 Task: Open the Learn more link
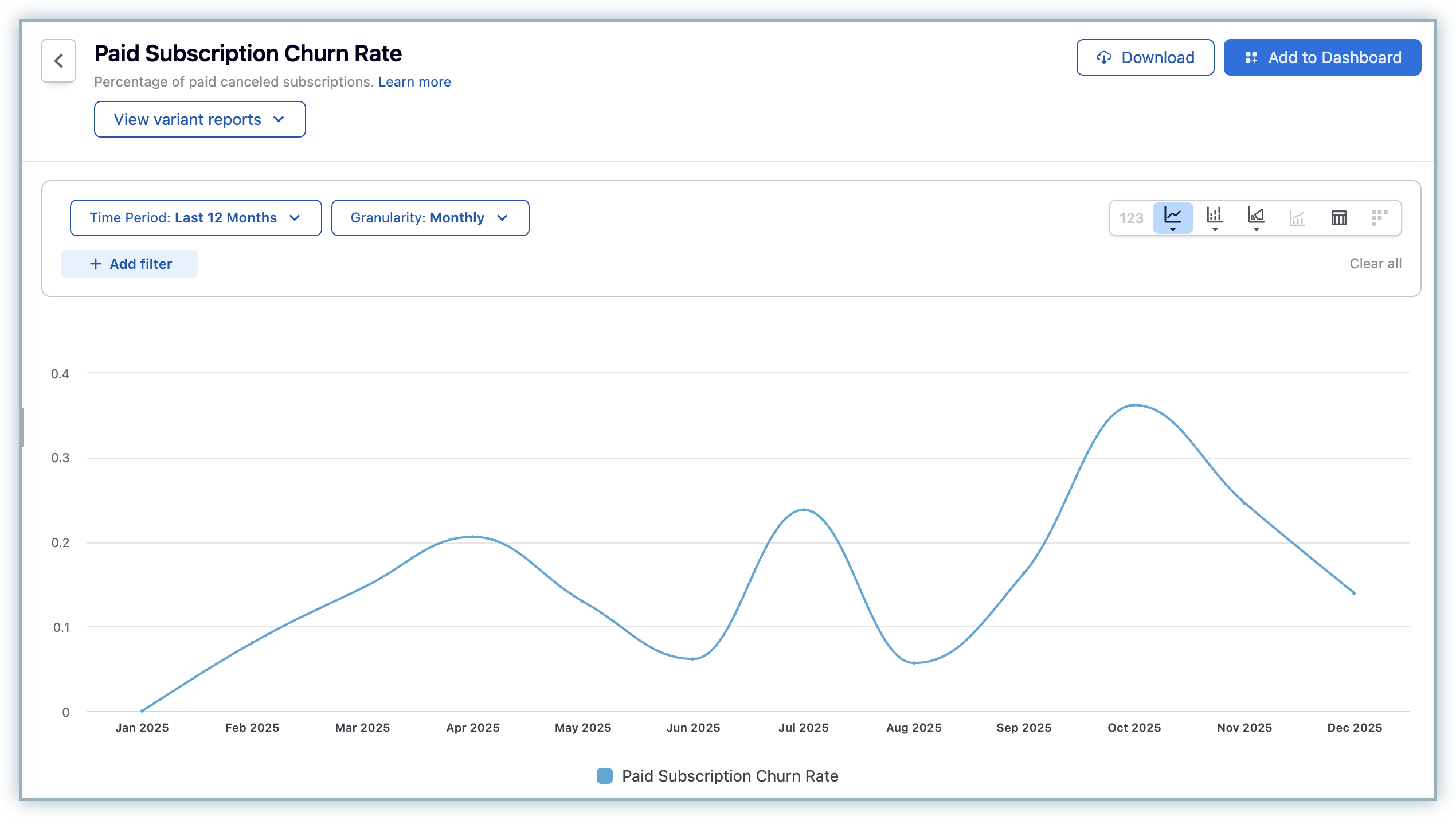coord(414,82)
